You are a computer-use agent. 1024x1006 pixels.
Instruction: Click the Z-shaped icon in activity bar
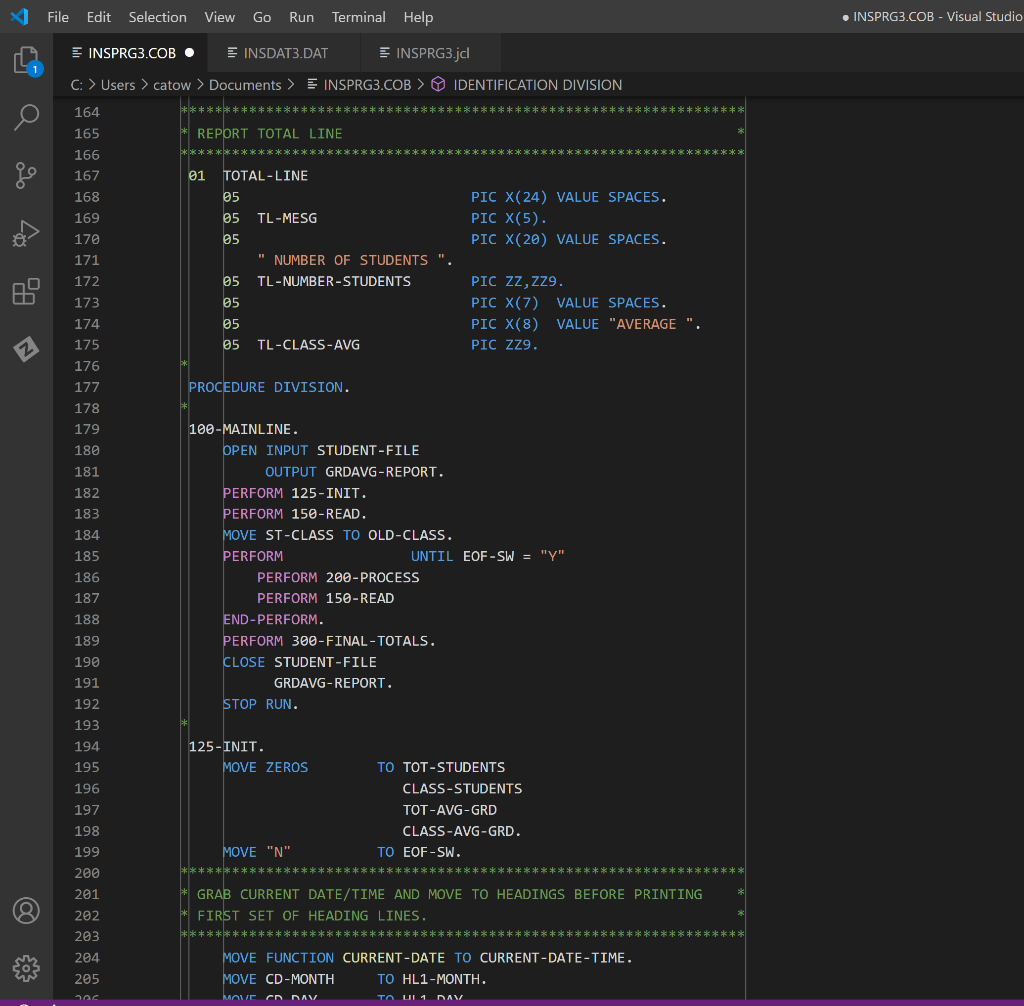click(x=26, y=349)
